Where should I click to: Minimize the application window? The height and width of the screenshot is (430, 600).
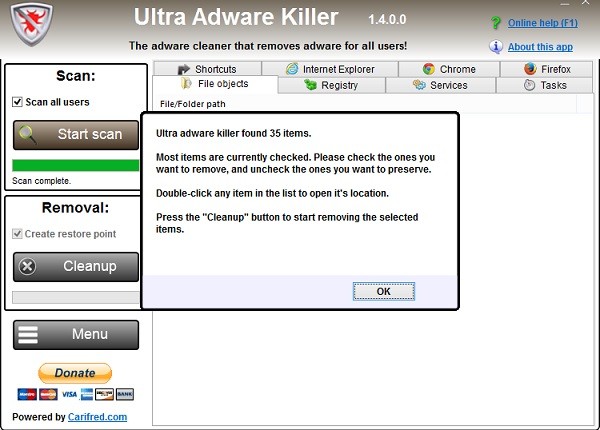coord(565,3)
